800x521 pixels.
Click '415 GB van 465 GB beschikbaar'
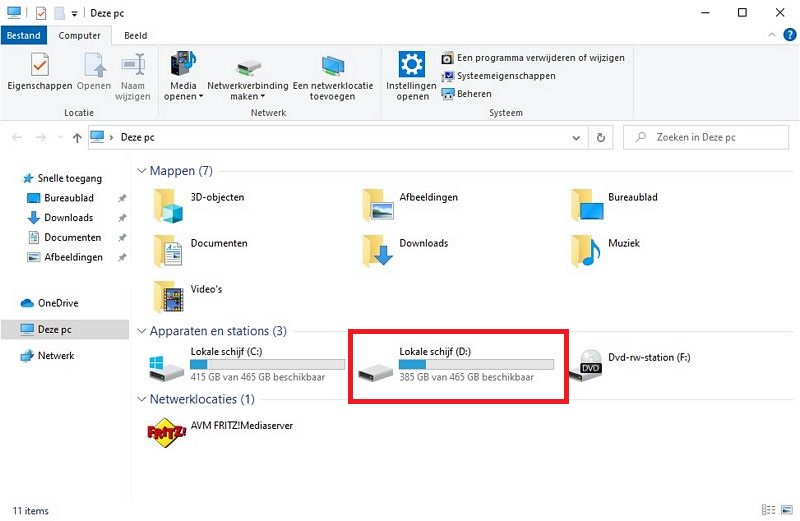(x=258, y=377)
